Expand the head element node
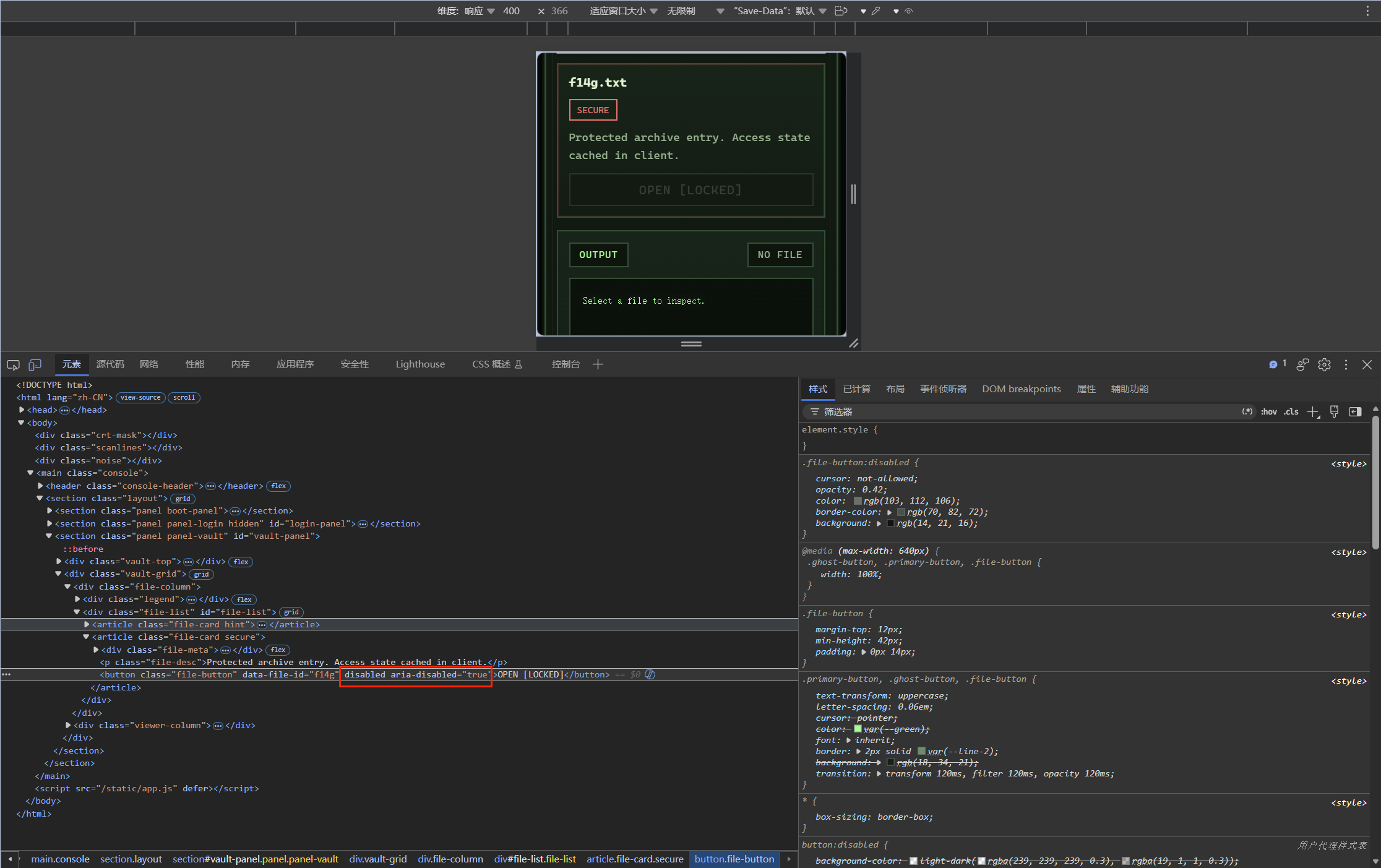Image resolution: width=1381 pixels, height=868 pixels. [22, 410]
